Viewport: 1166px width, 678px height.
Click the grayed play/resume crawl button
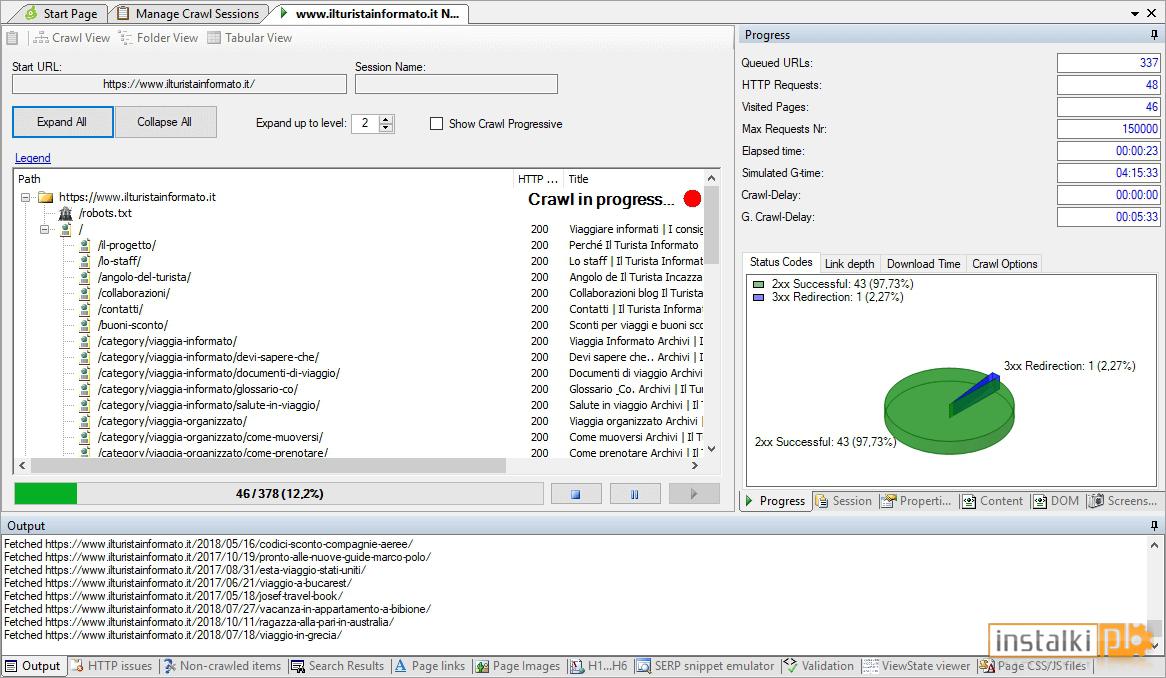click(693, 494)
